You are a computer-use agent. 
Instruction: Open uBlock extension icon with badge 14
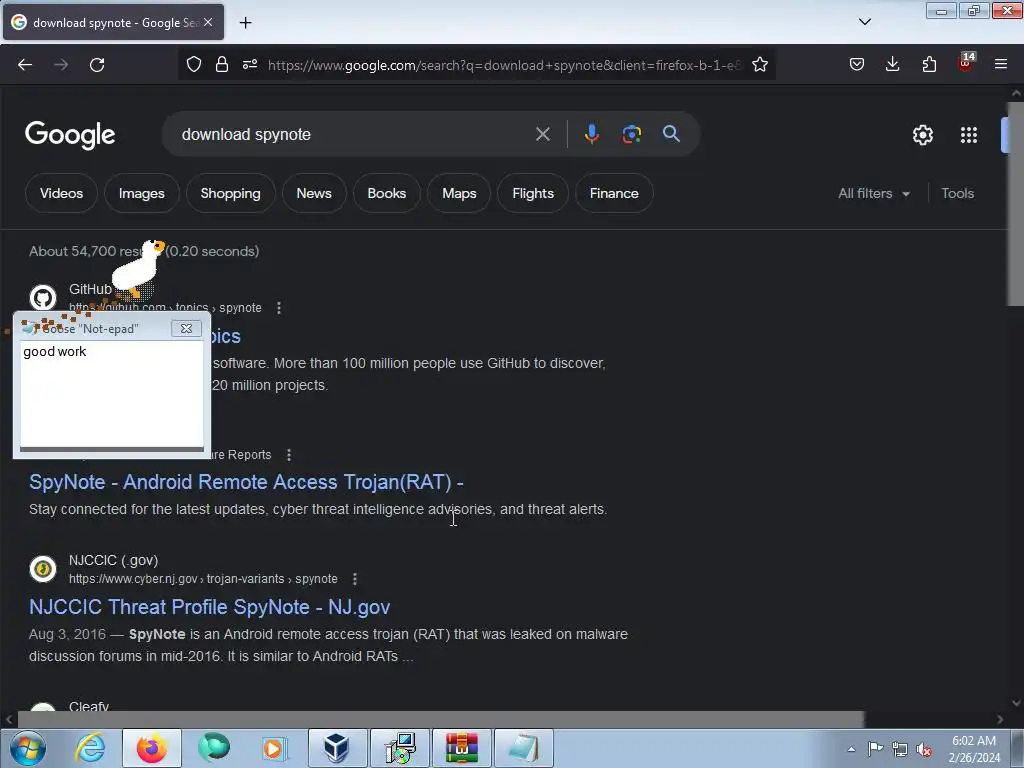(x=966, y=63)
